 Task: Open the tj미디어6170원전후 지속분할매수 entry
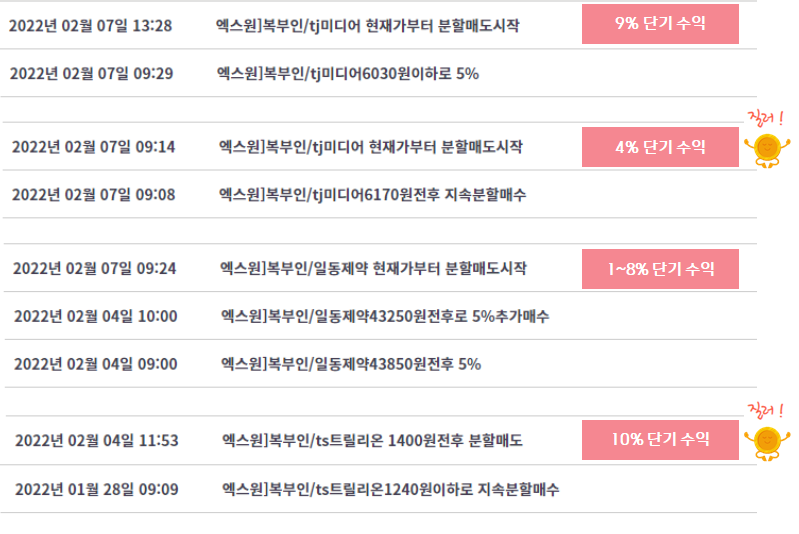pos(372,195)
